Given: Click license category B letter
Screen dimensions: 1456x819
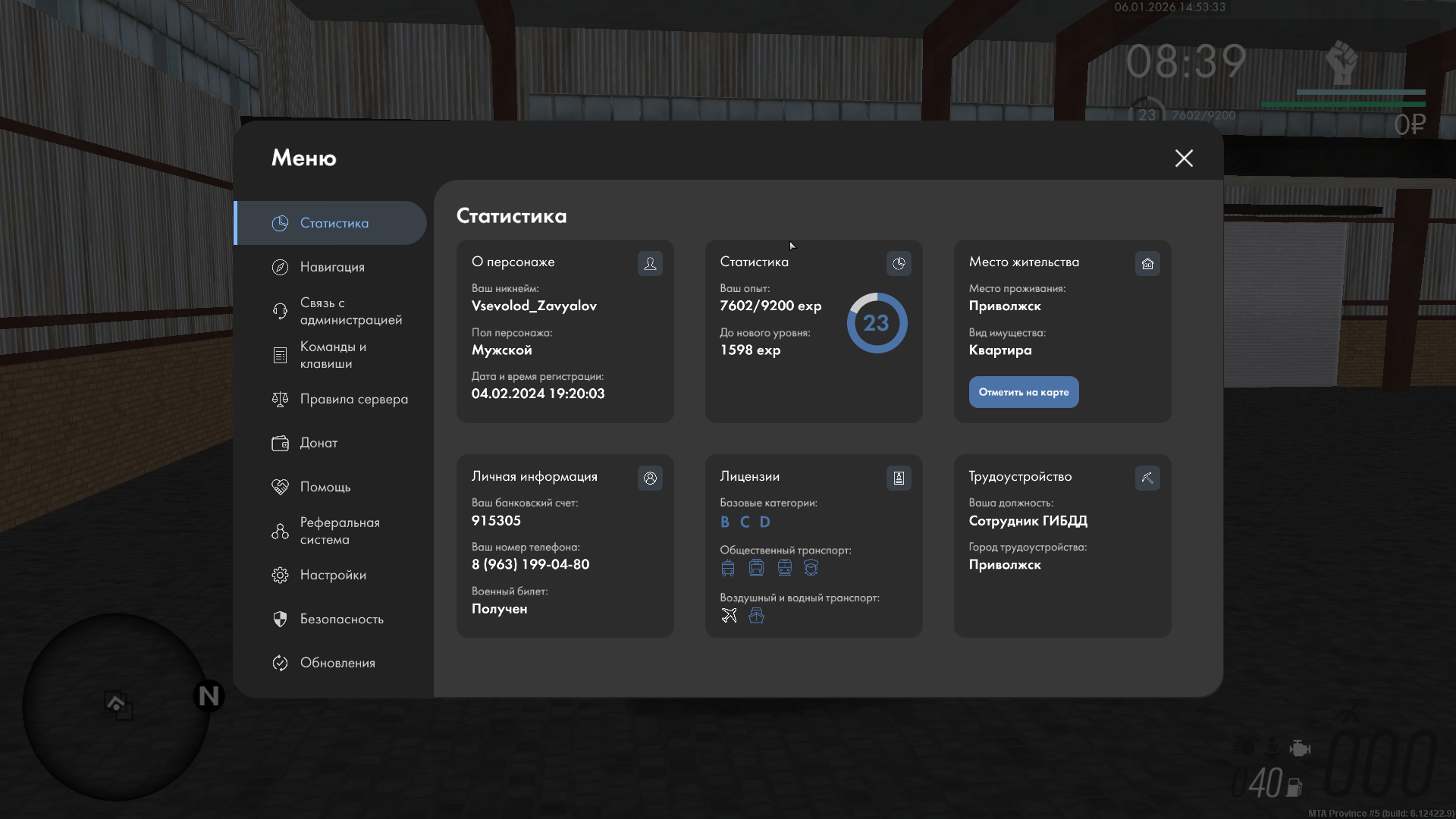Looking at the screenshot, I should click(725, 522).
